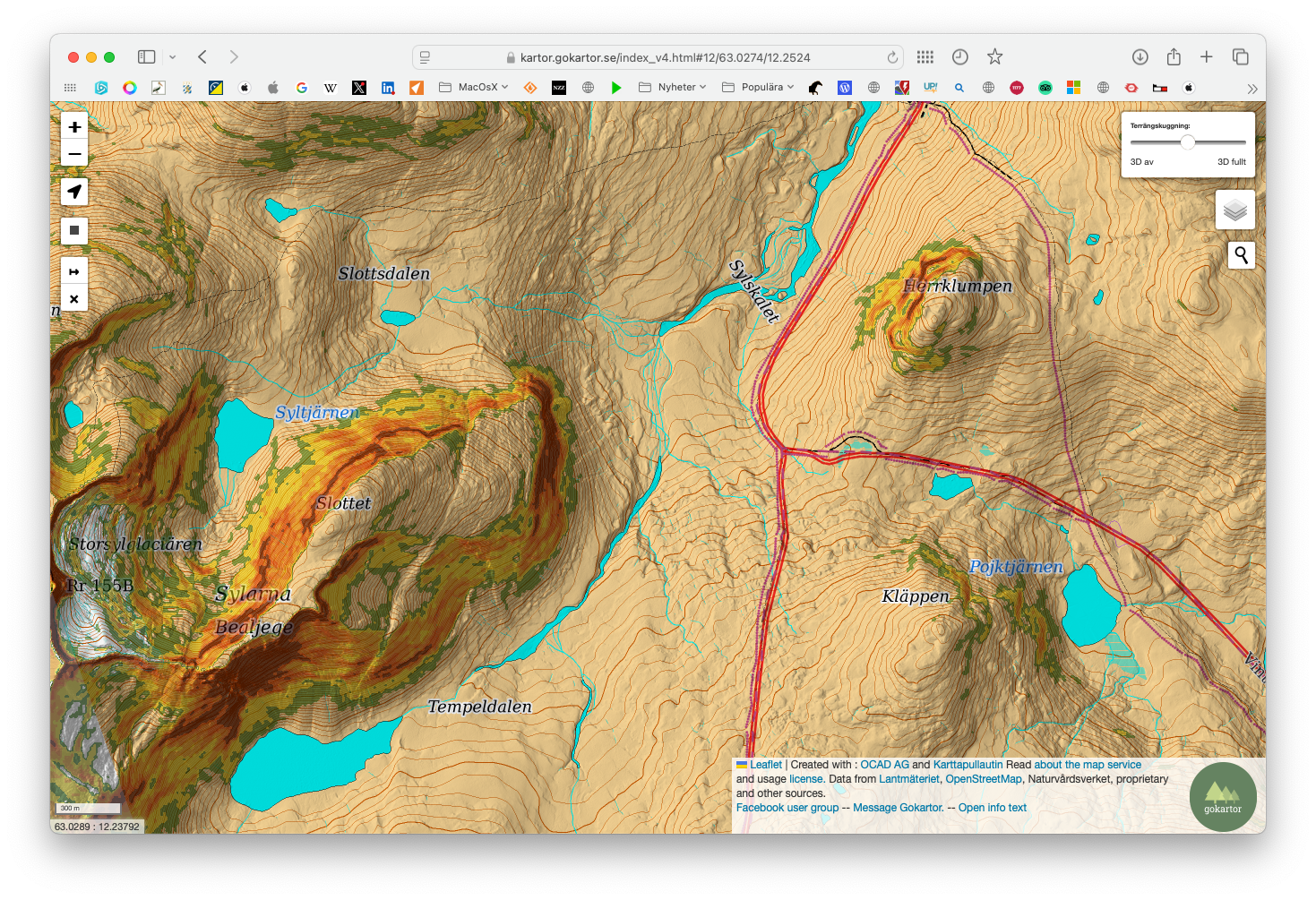Open the Wikipedia bookmark
Screen dimensions: 1316x900
(x=330, y=88)
